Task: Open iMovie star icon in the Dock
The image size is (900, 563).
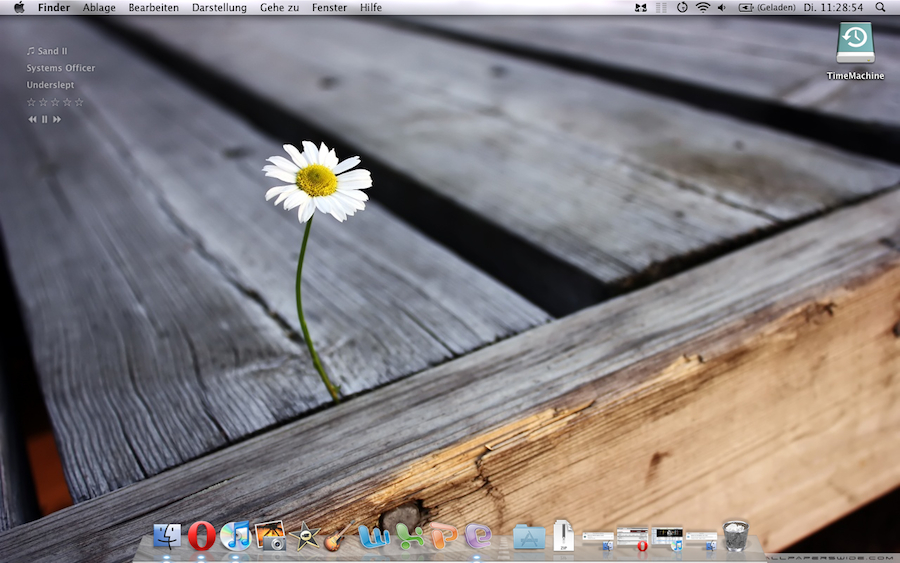Action: [305, 537]
